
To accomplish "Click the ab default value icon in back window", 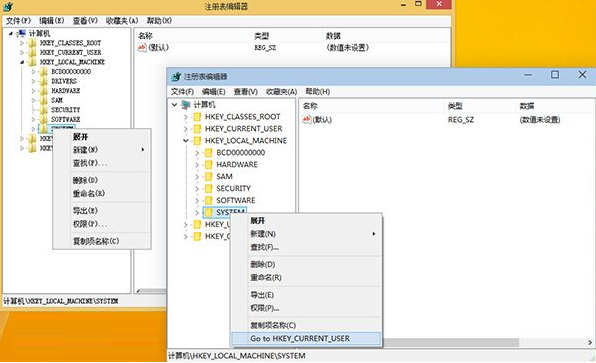I will (142, 47).
